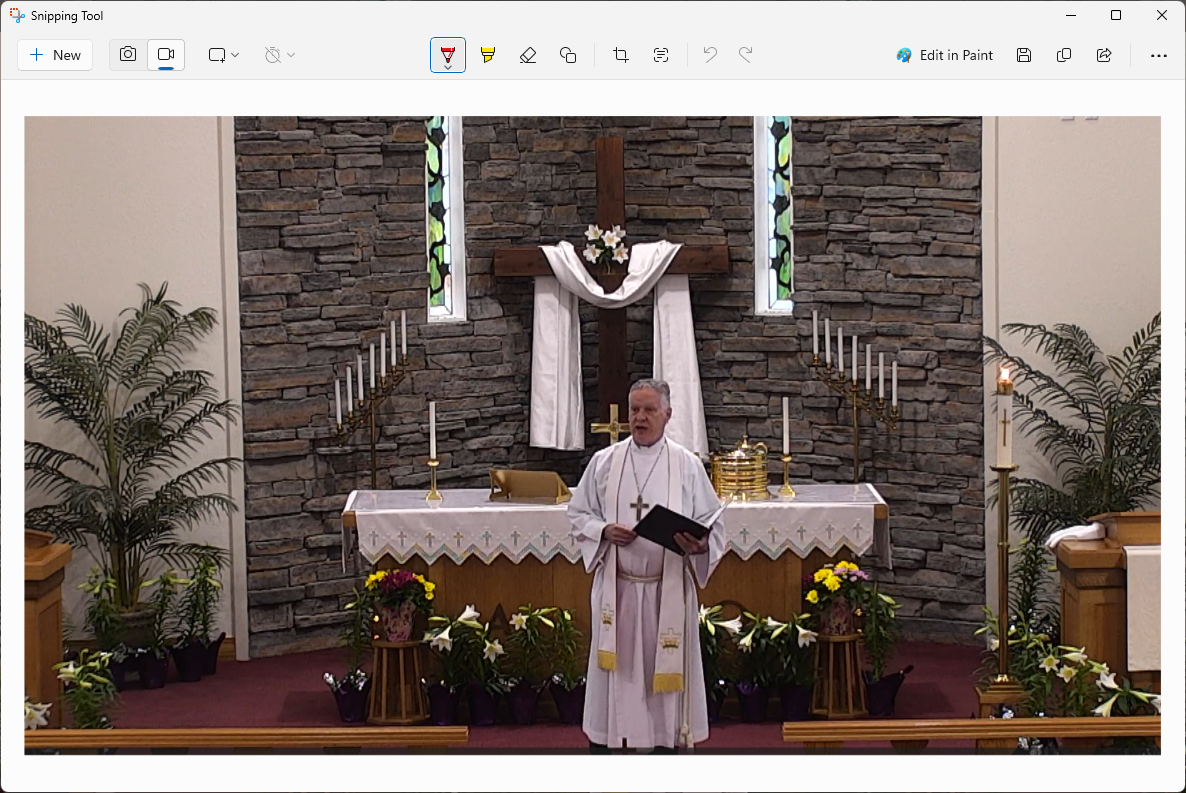Select the ballpoint pen tool

click(x=448, y=52)
